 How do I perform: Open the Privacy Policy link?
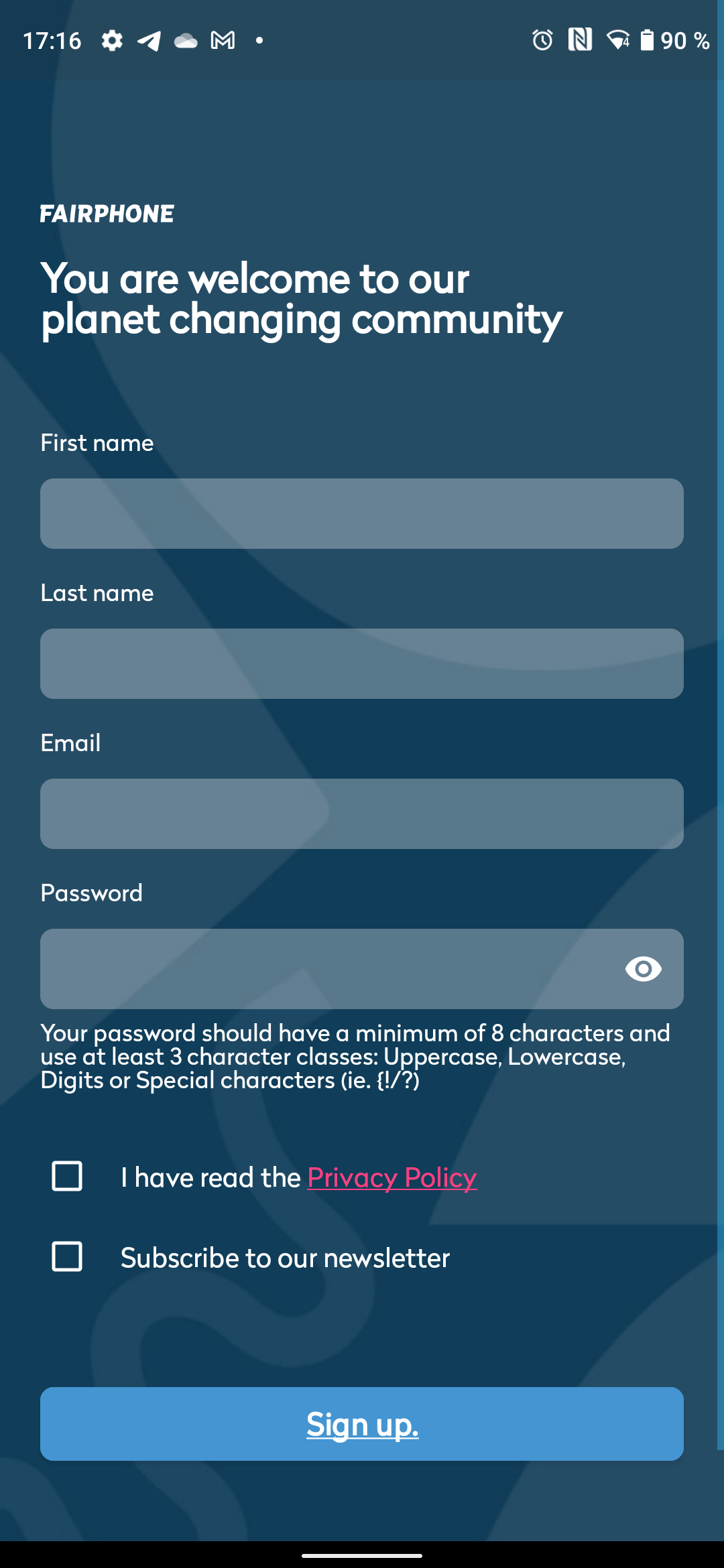click(x=392, y=1177)
